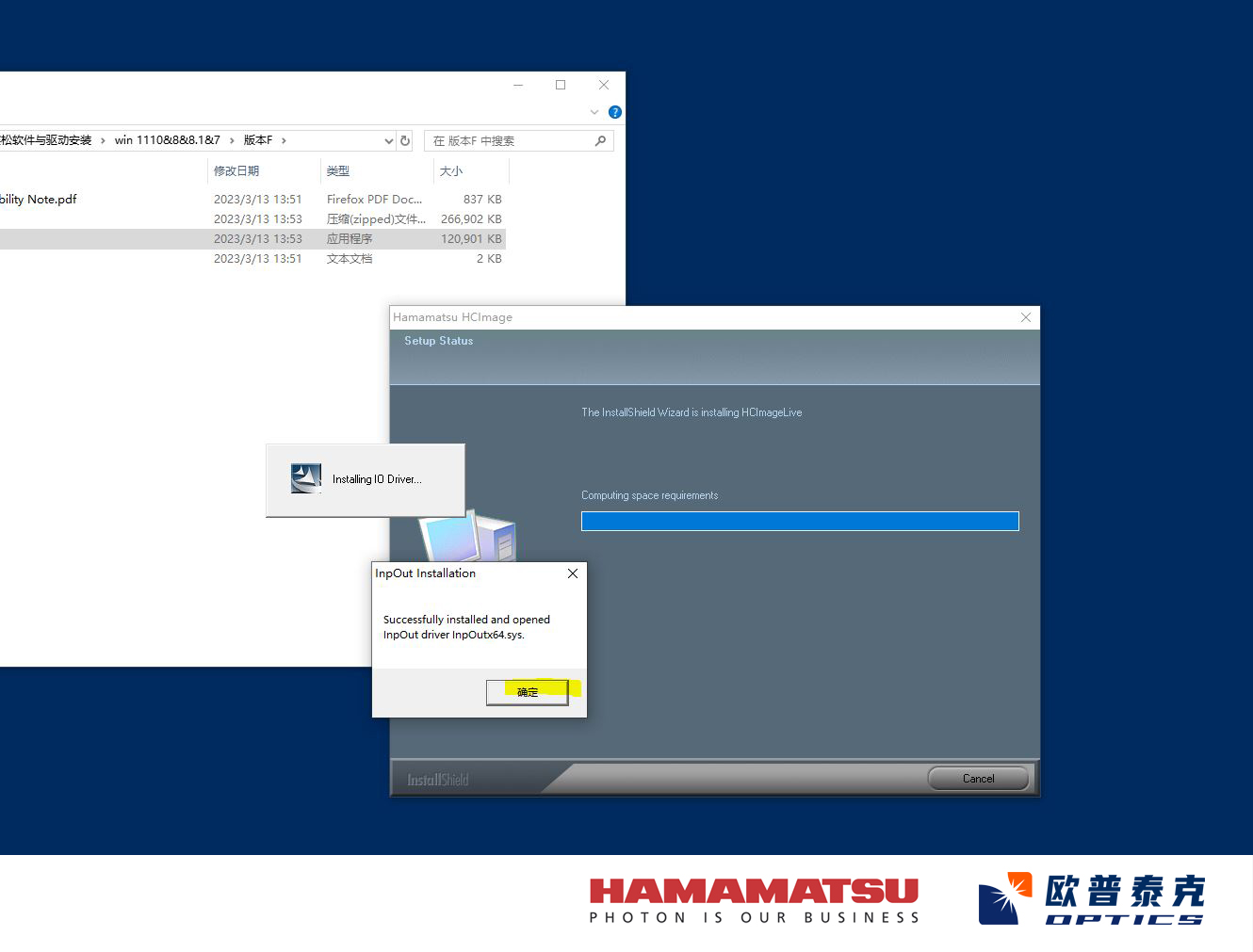Sort files by 修改日期 column
This screenshot has height=952, width=1253.
click(236, 170)
